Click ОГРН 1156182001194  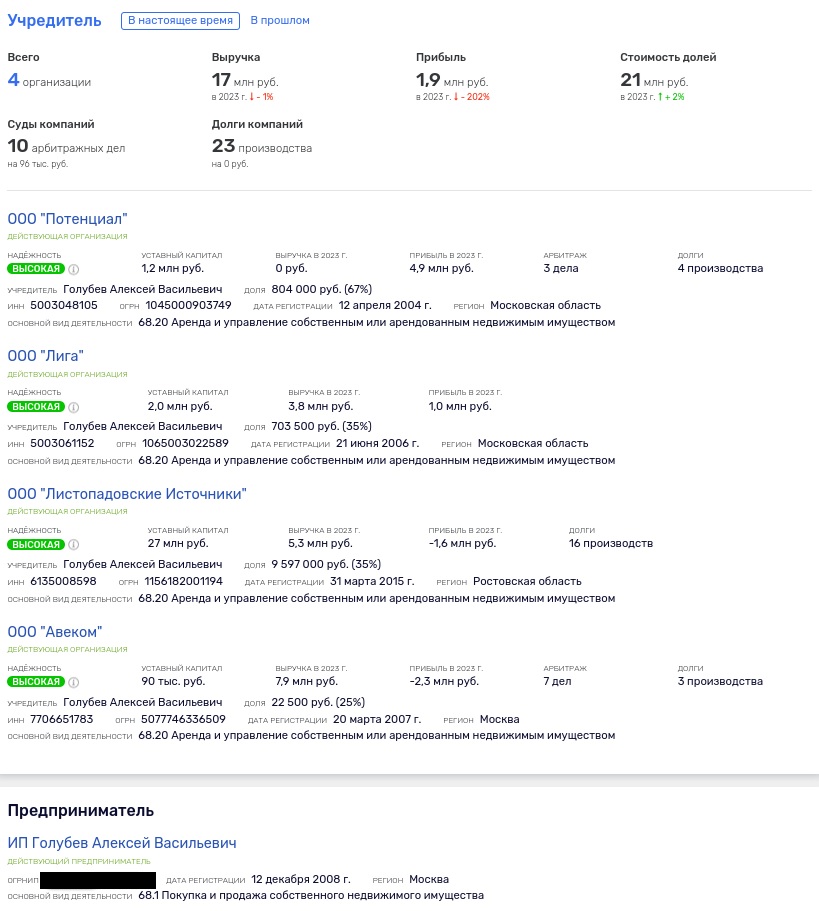184,582
